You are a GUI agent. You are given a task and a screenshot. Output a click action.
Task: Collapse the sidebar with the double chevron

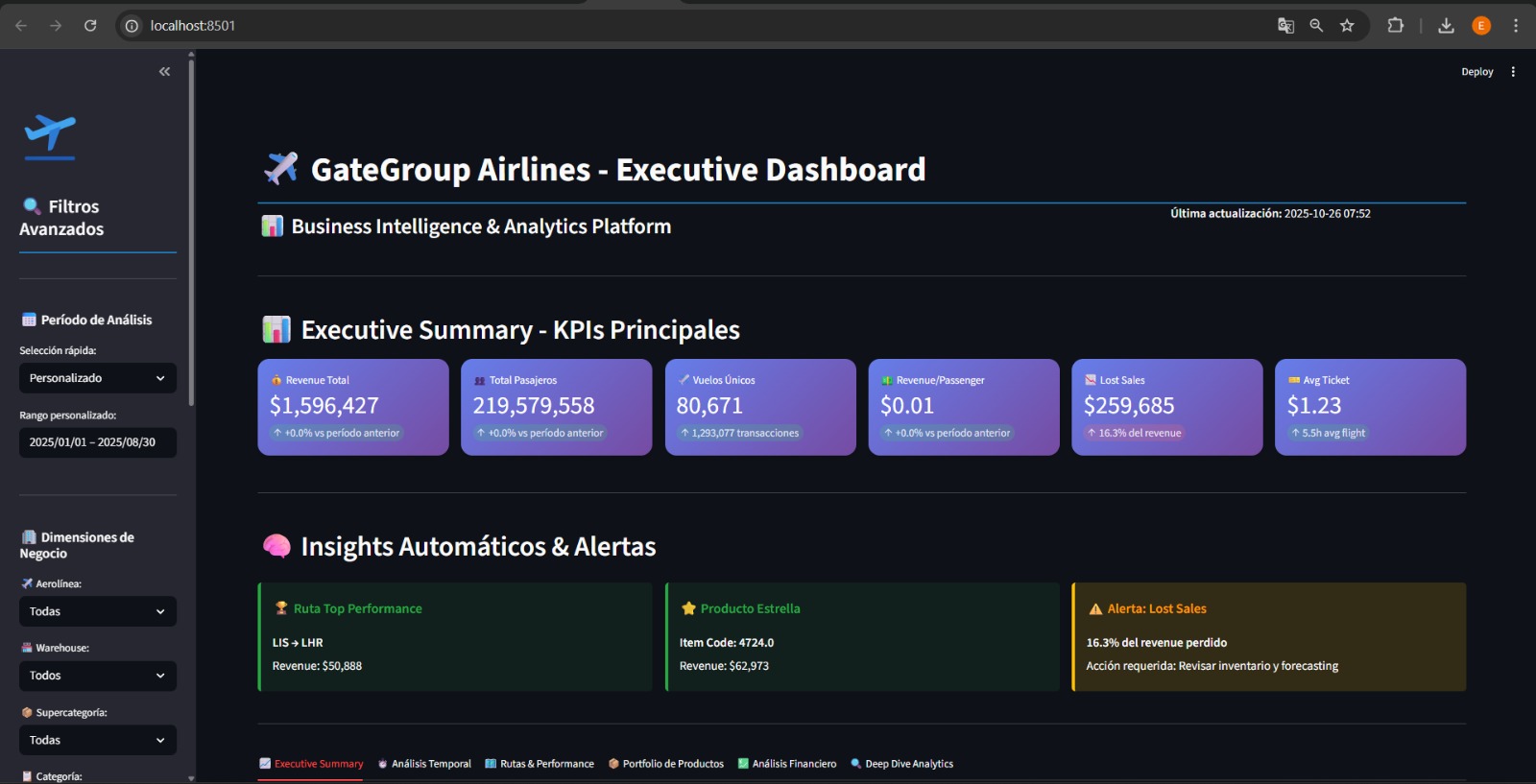(x=164, y=72)
